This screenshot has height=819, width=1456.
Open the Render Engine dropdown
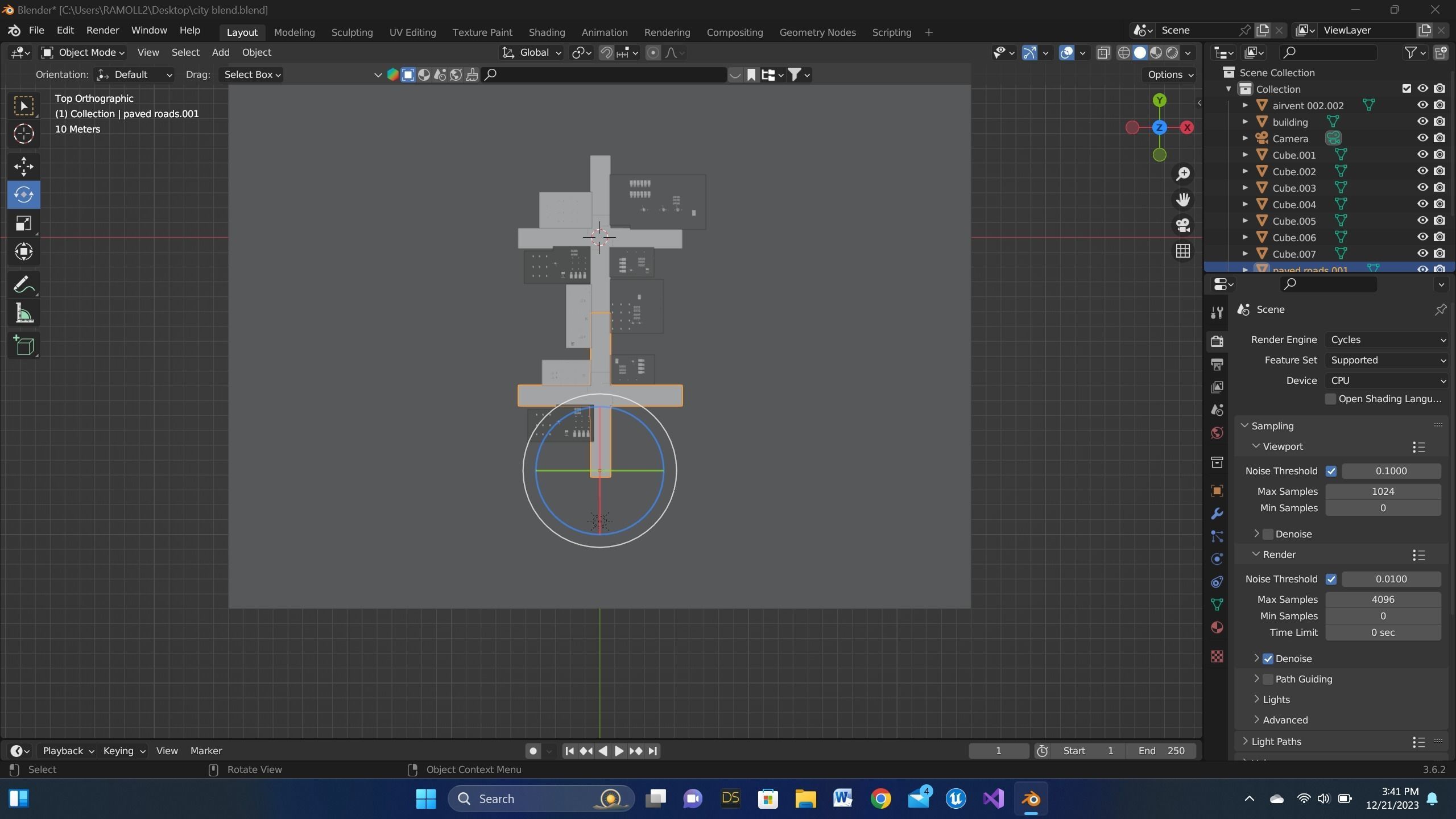pyautogui.click(x=1386, y=340)
